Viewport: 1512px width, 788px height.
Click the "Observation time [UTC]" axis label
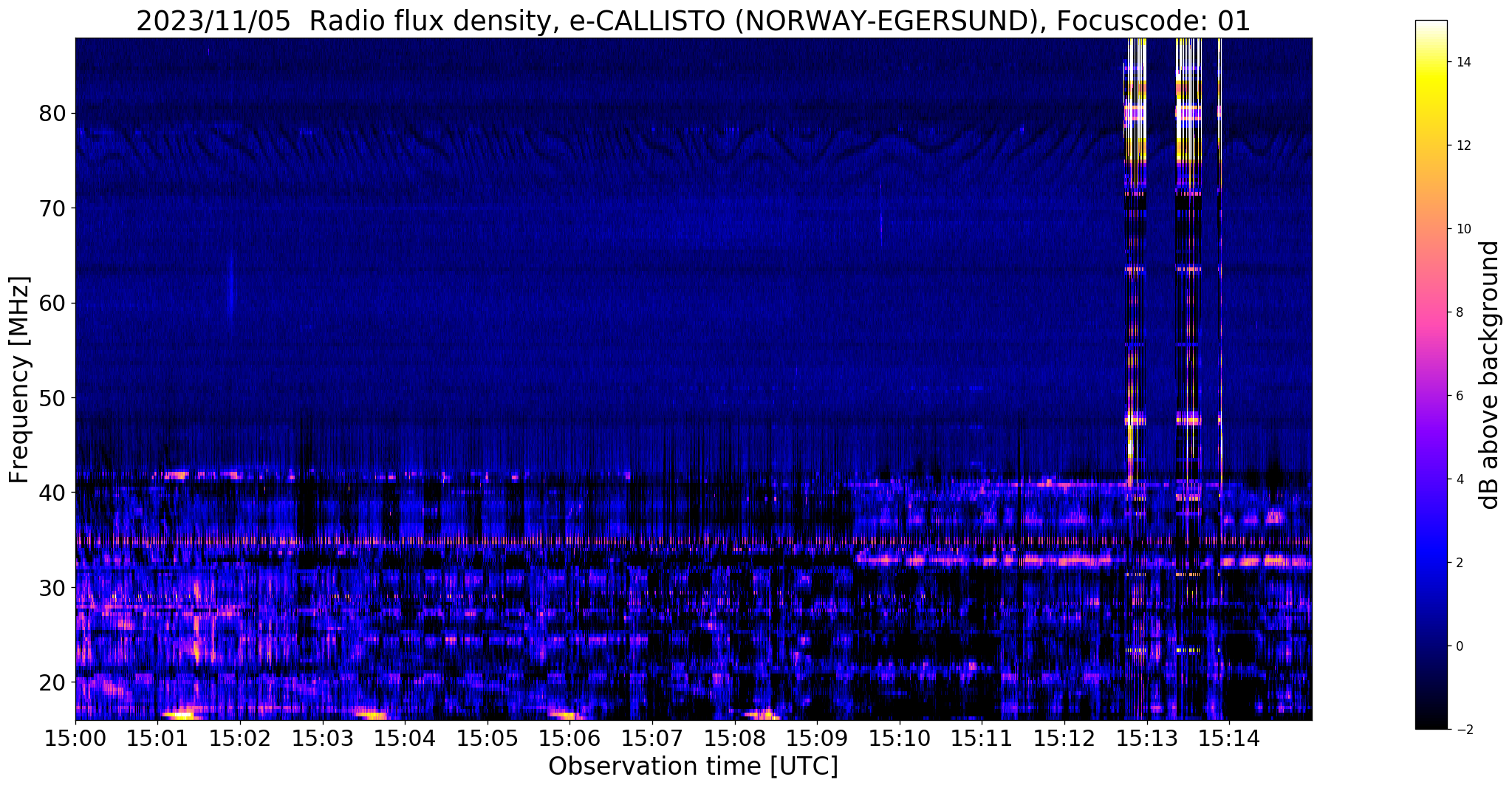coord(693,767)
